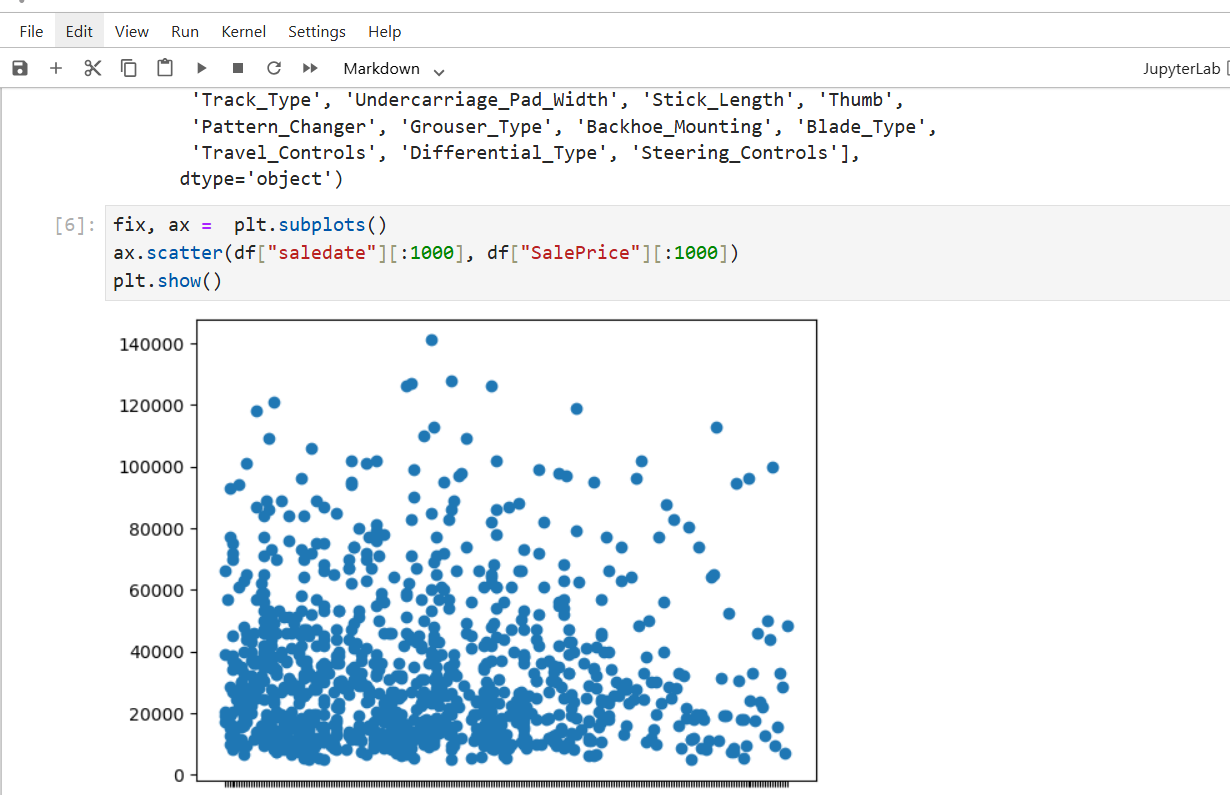
Task: Run the selected cell play icon
Action: pyautogui.click(x=201, y=68)
